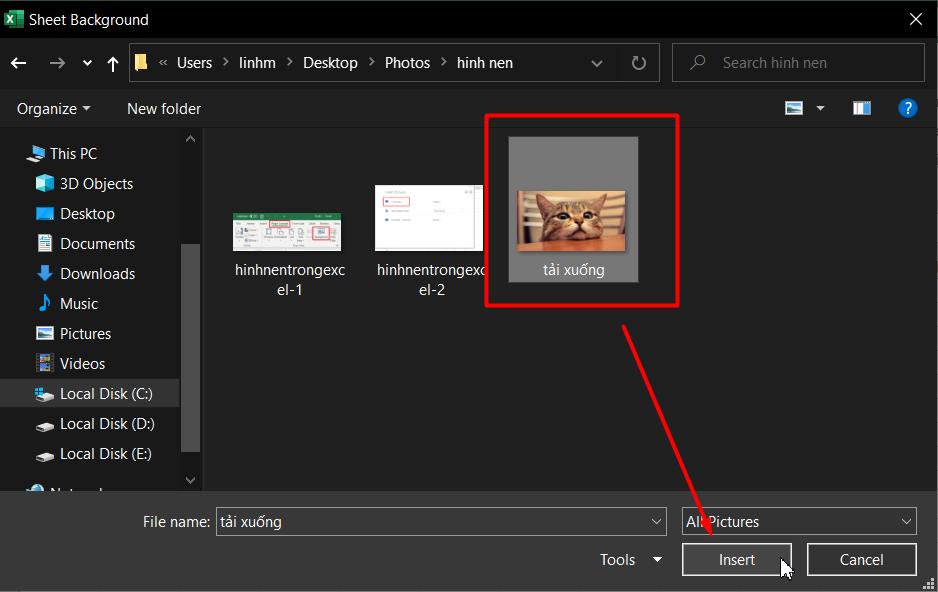Open Desktop in the sidebar
938x592 pixels.
click(87, 213)
